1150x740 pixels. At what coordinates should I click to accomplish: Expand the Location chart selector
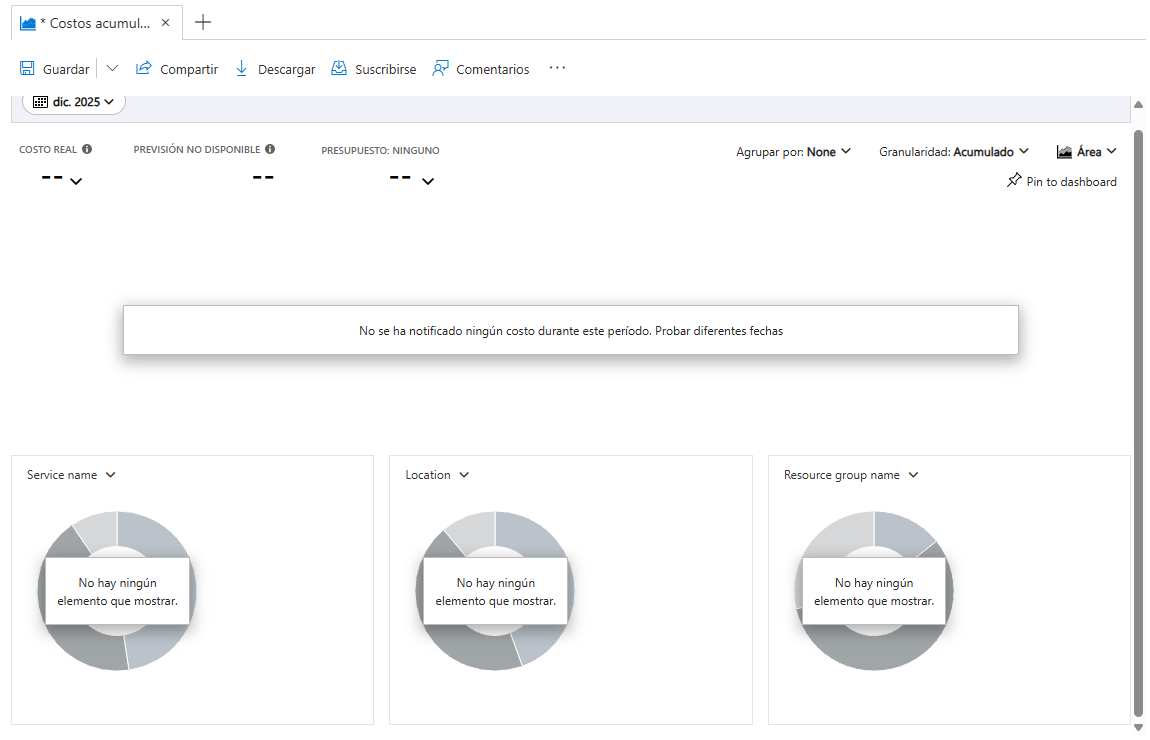[437, 475]
